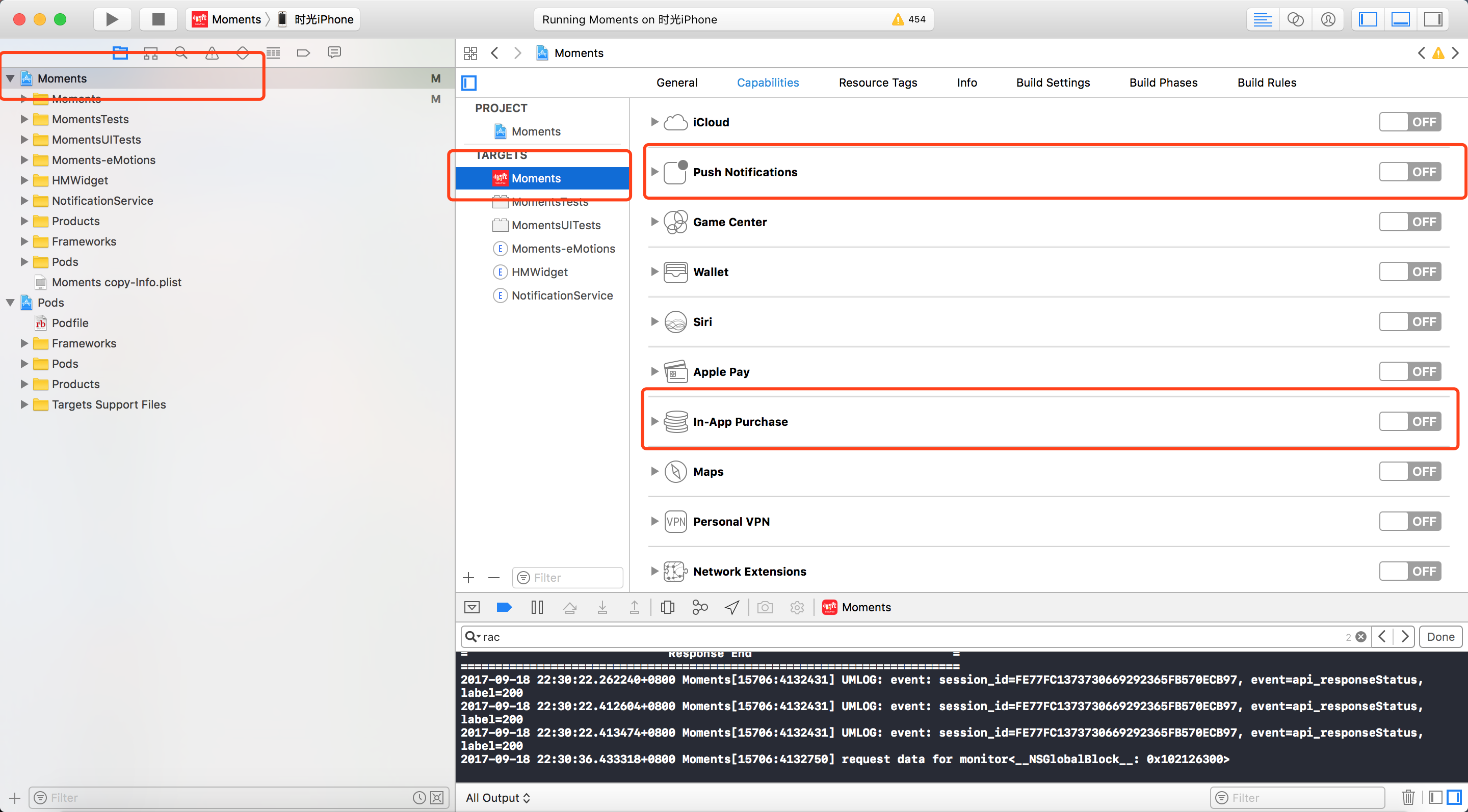Expand Push Notifications details

pyautogui.click(x=654, y=172)
